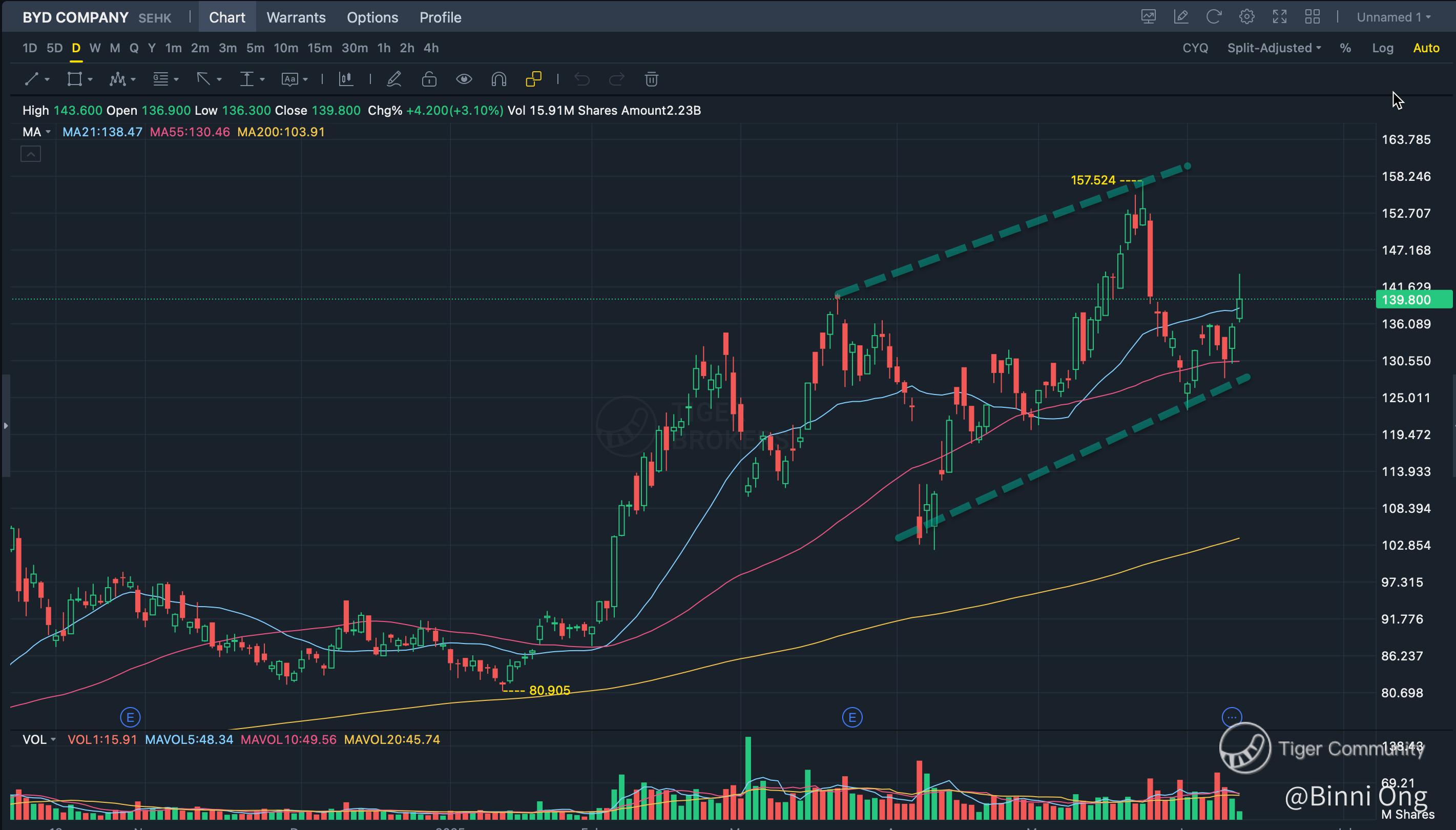Click the refresh chart icon
Screen dimensions: 1456x830
pos(1213,17)
